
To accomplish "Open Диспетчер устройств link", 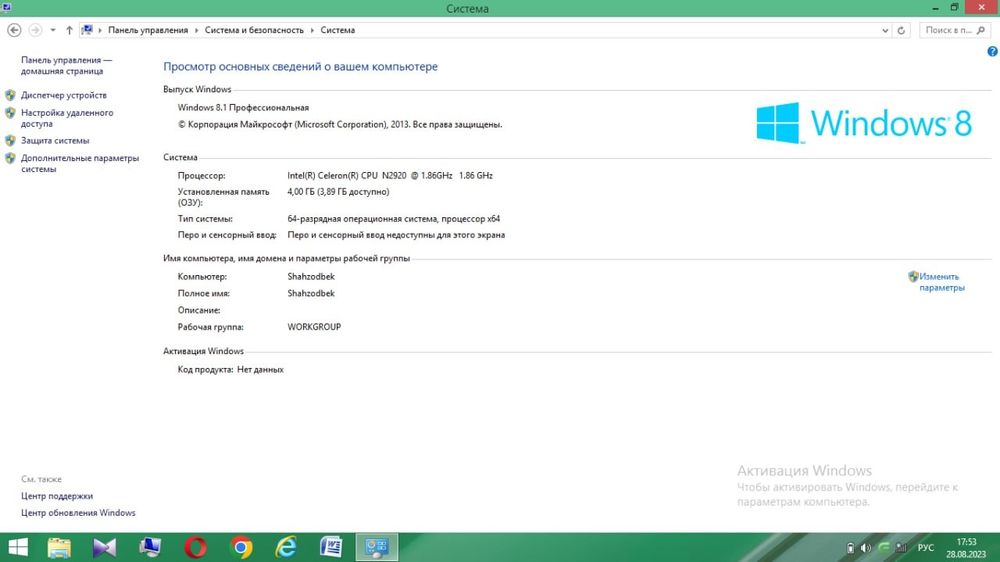I will (64, 95).
